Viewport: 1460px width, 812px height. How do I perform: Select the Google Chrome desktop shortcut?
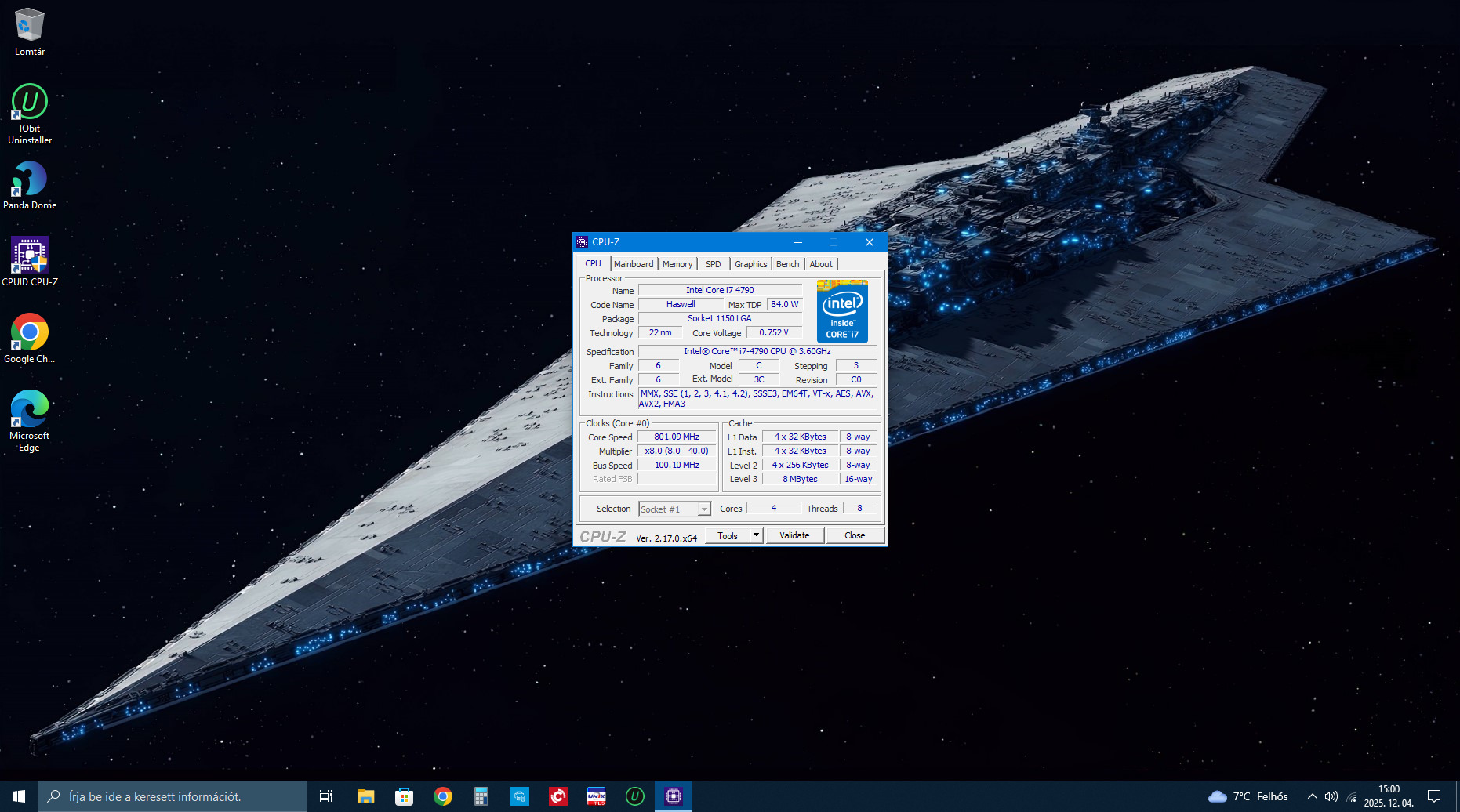pos(30,339)
